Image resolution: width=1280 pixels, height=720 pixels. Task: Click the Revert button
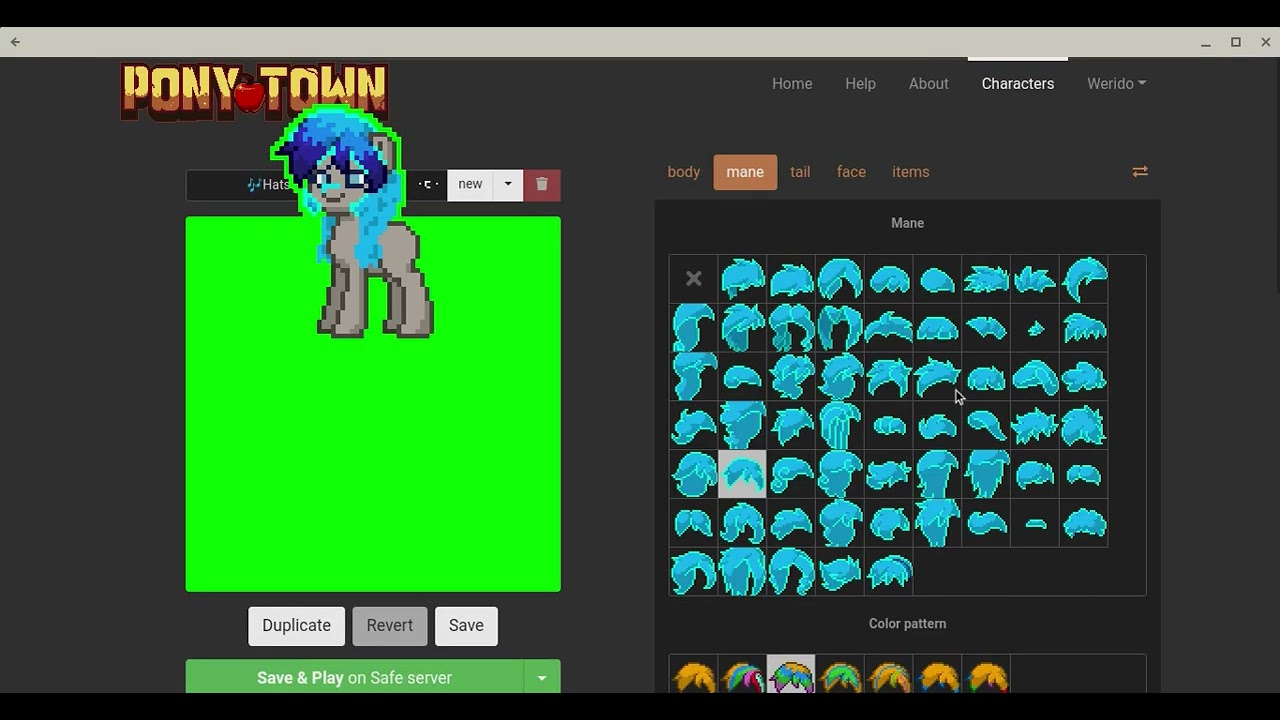[x=390, y=626]
